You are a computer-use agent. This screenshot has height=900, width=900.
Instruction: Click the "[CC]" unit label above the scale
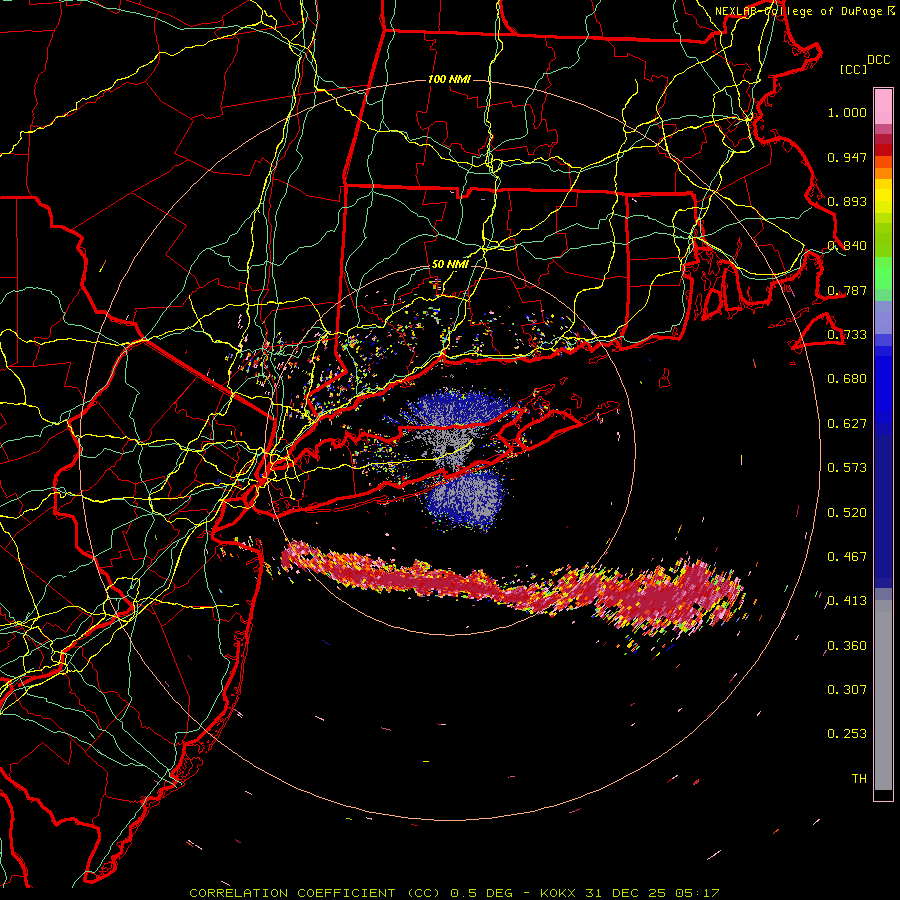pyautogui.click(x=853, y=69)
